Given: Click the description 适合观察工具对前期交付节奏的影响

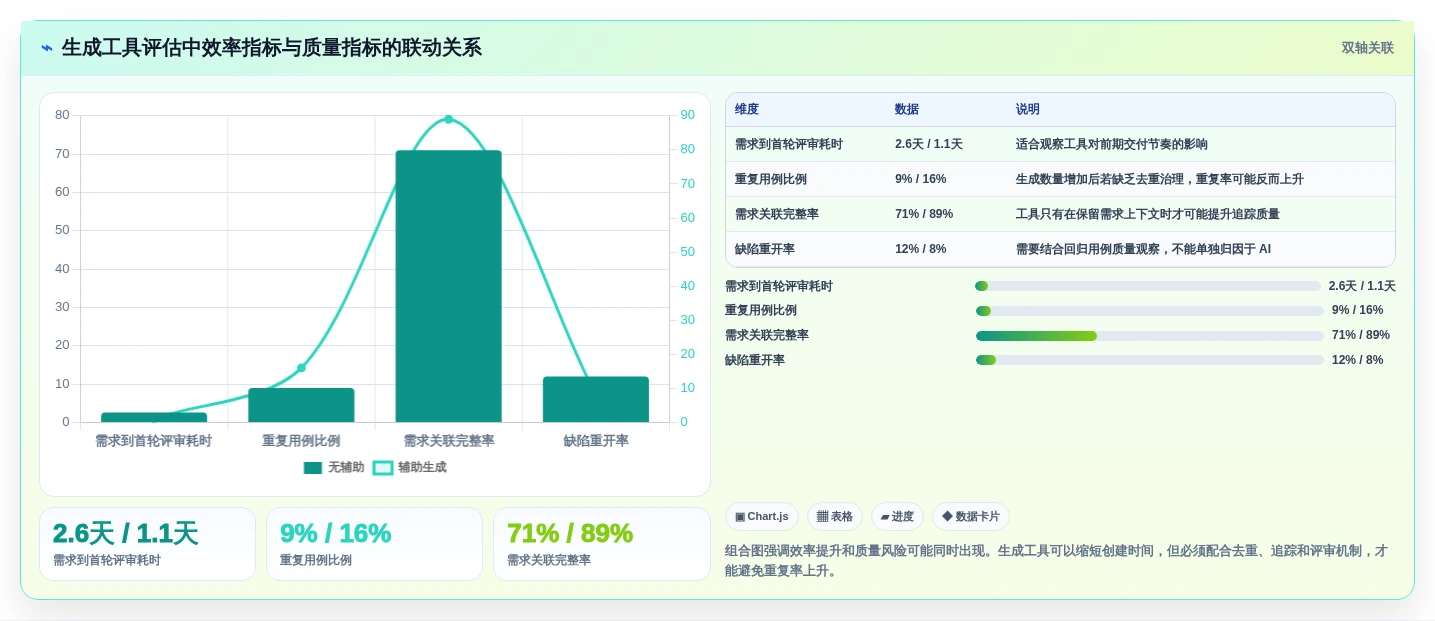Looking at the screenshot, I should [x=1112, y=144].
